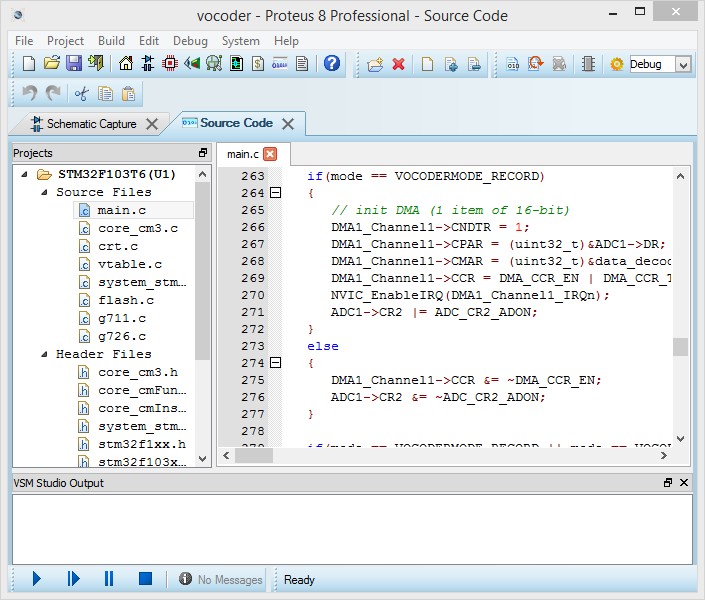This screenshot has width=705, height=600.
Task: Advance the simulation one frame with step button
Action: click(x=73, y=578)
